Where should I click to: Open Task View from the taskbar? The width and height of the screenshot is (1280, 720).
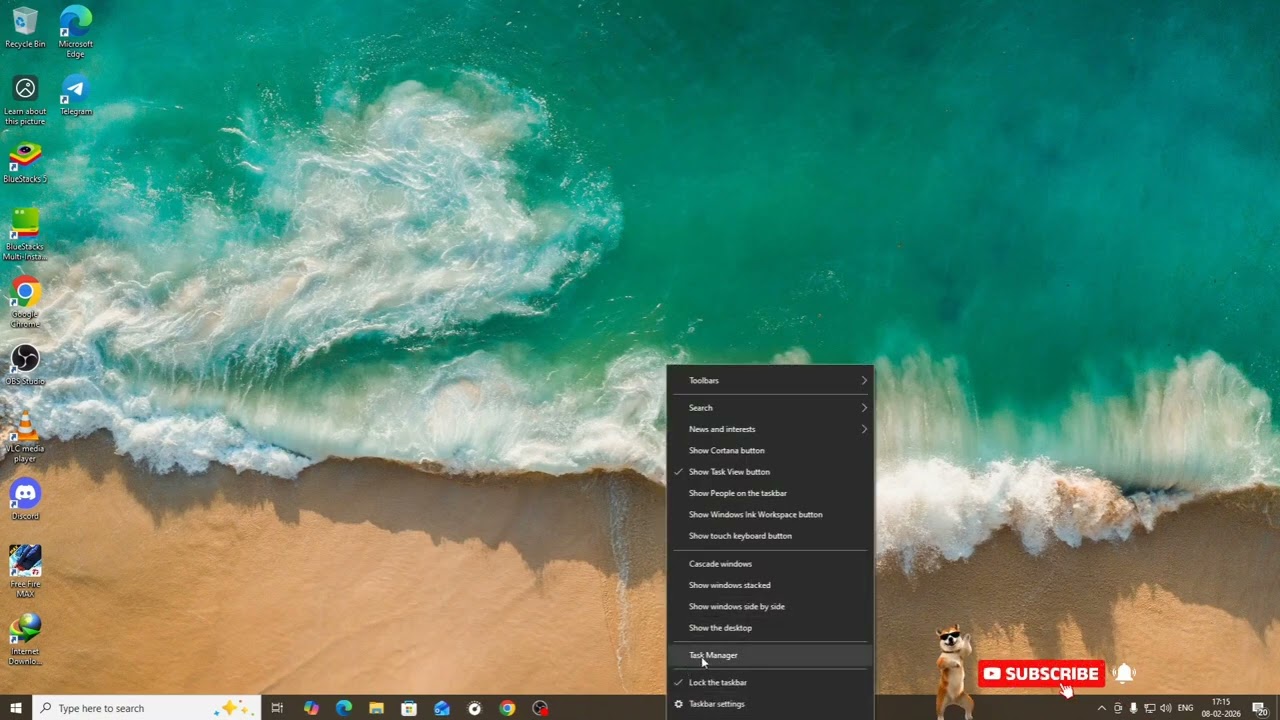[277, 708]
